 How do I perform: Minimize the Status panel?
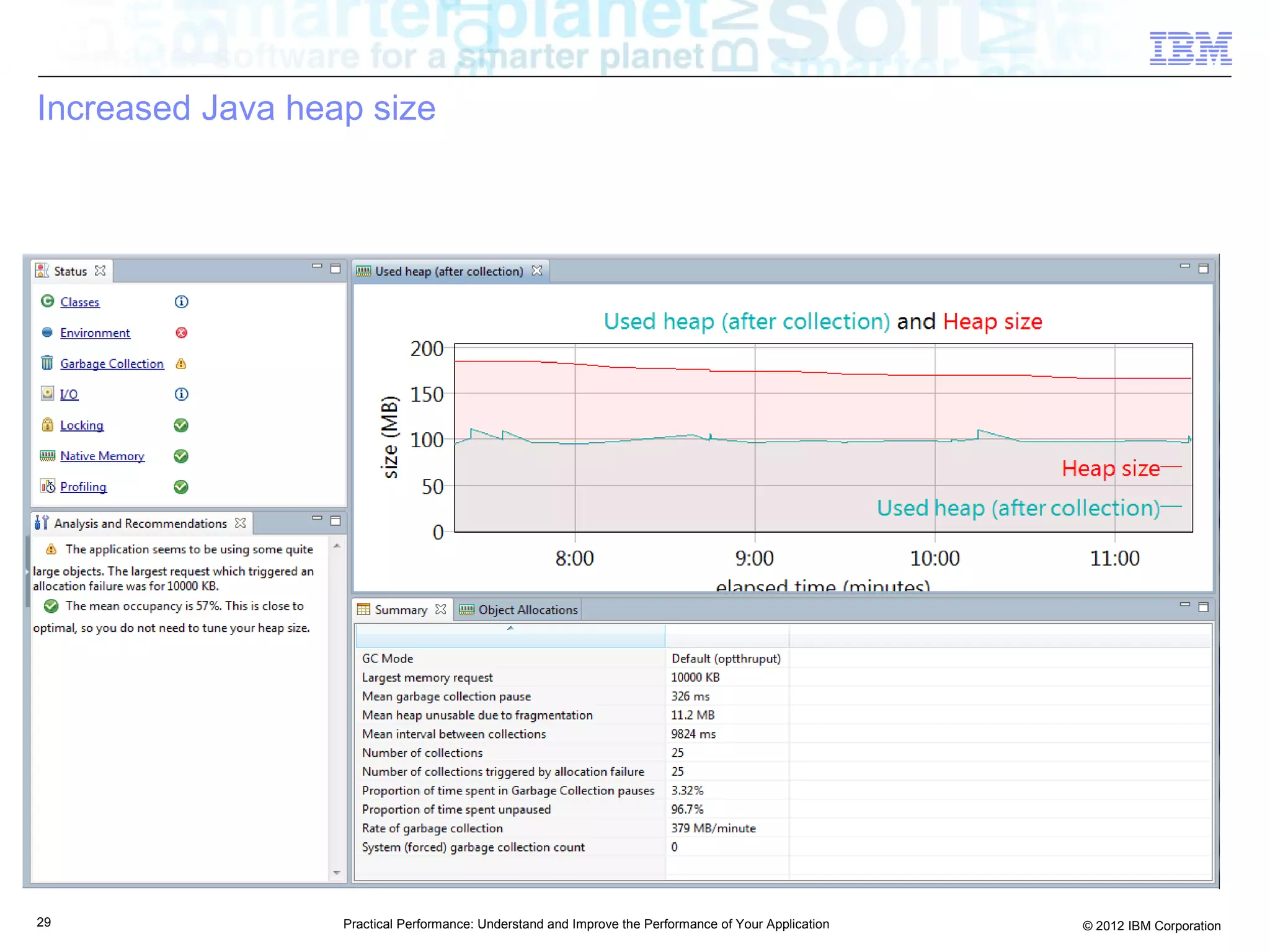(x=317, y=266)
